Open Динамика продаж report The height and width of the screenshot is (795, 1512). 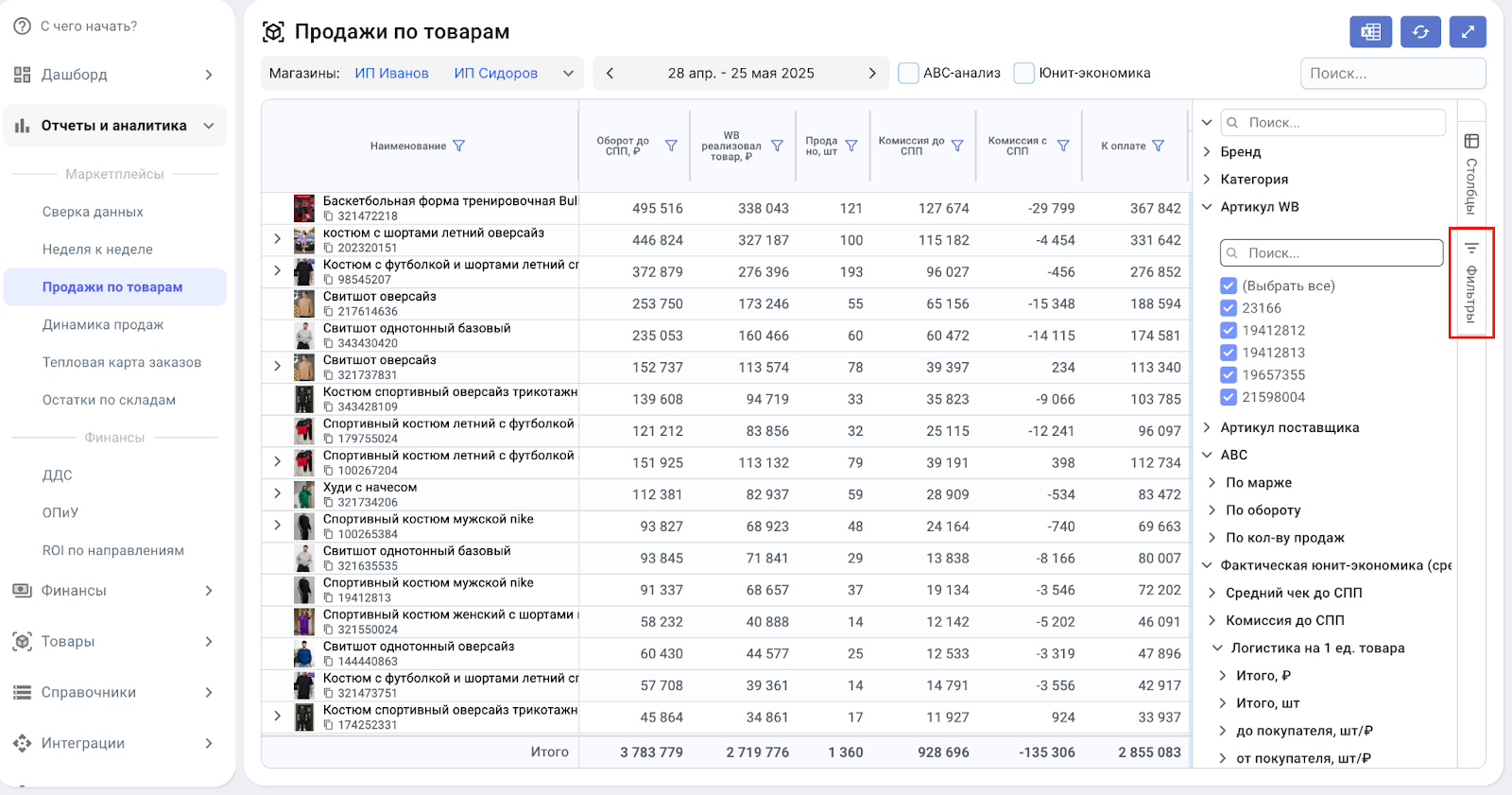click(x=103, y=325)
